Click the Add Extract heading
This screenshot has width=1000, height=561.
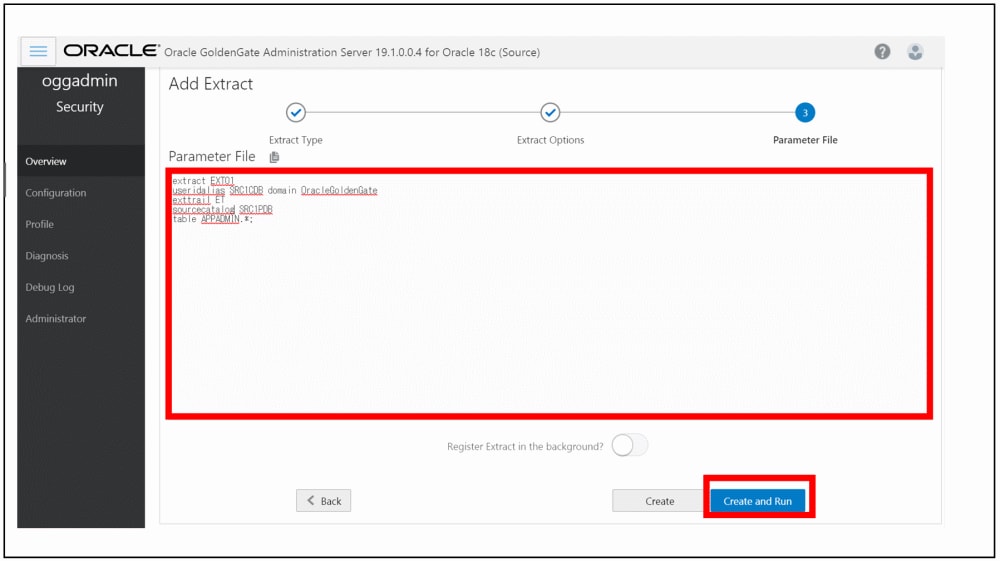coord(210,84)
